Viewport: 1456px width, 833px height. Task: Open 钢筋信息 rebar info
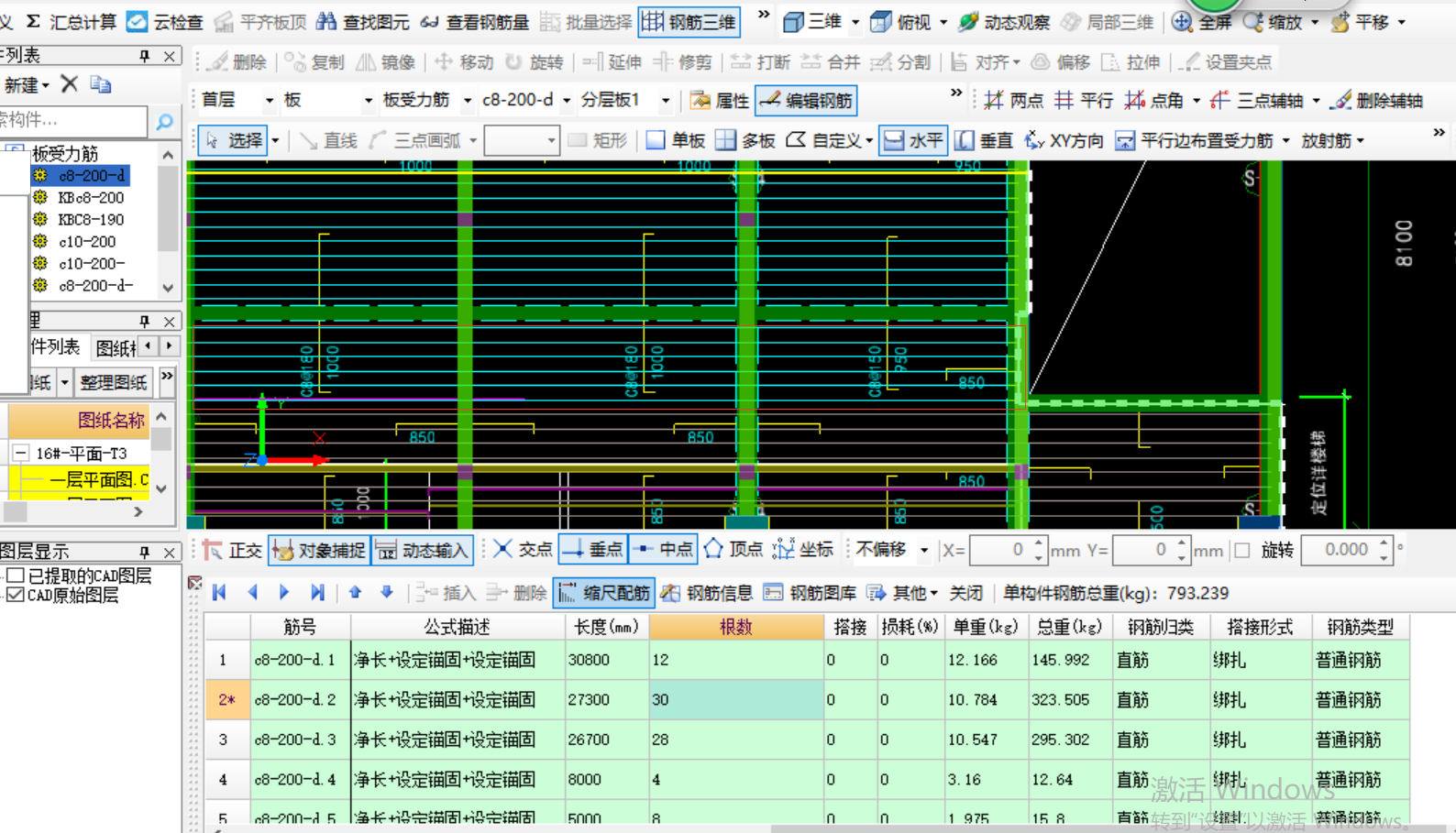(x=708, y=593)
